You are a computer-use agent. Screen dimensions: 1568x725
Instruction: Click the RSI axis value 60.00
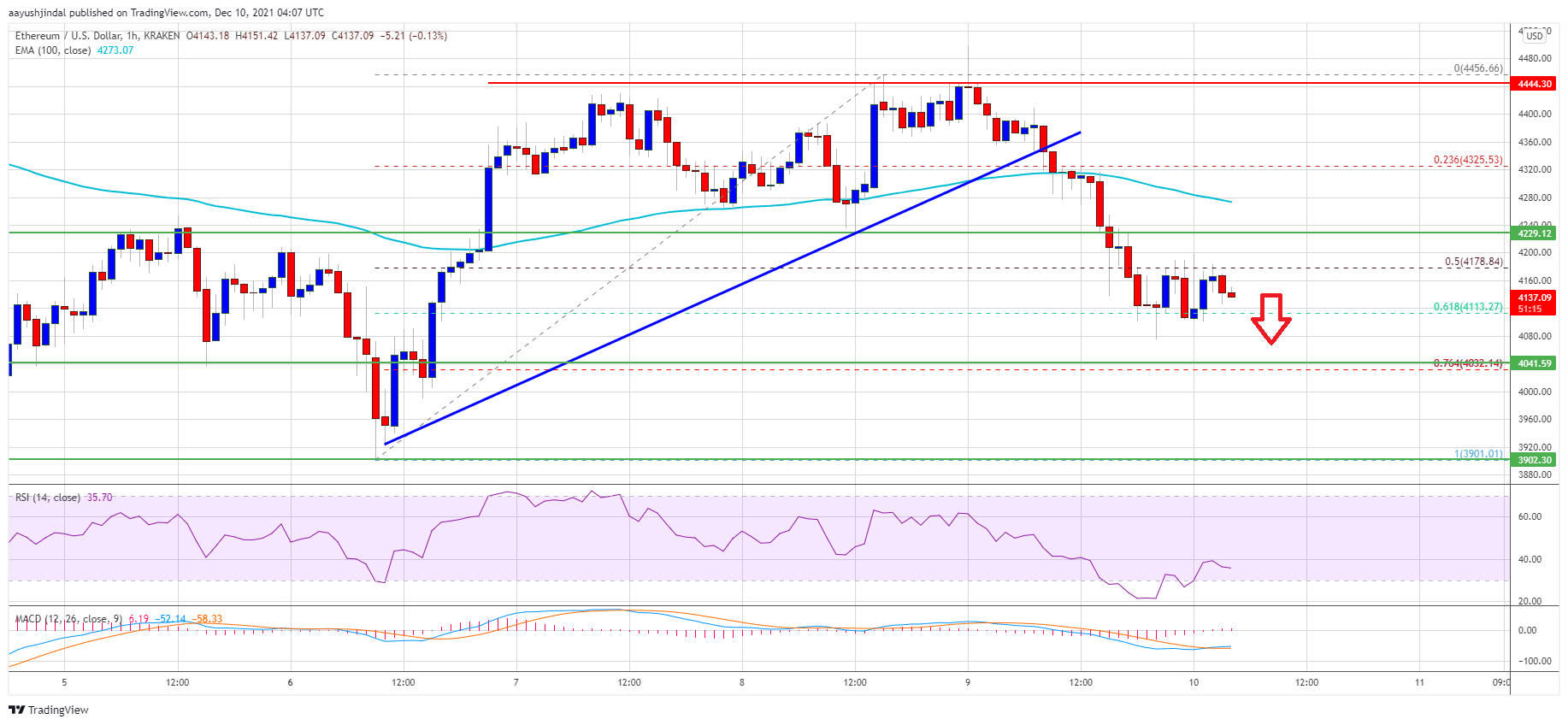point(1530,516)
